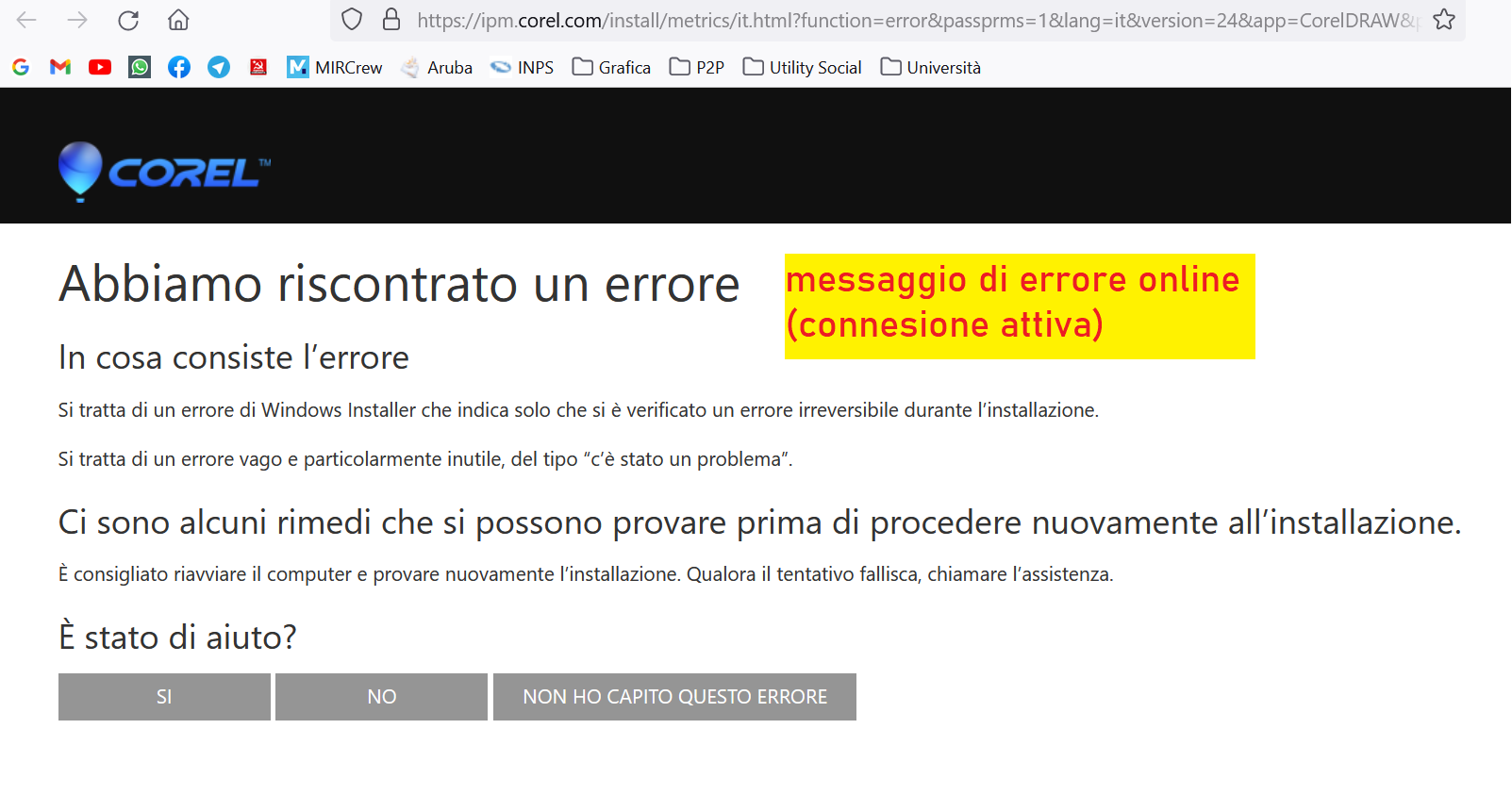The image size is (1512, 795).
Task: Click the subheading 'In cosa consiste l'errore'
Action: (234, 357)
